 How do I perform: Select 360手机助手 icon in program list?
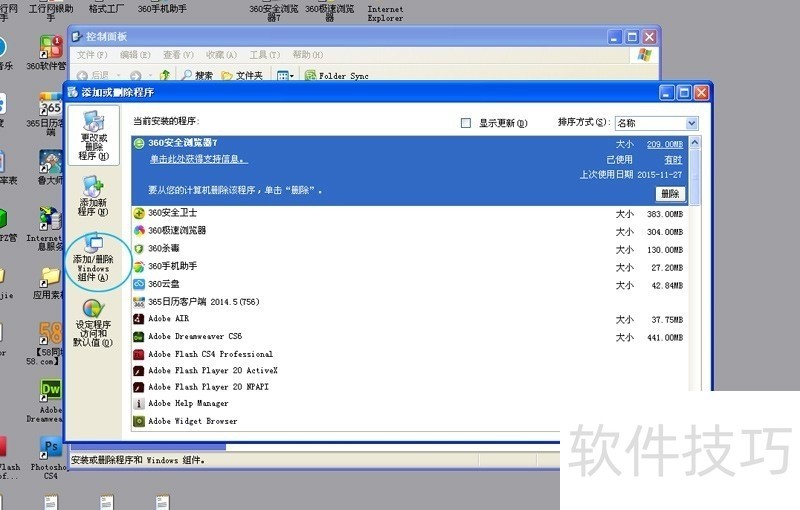point(139,266)
